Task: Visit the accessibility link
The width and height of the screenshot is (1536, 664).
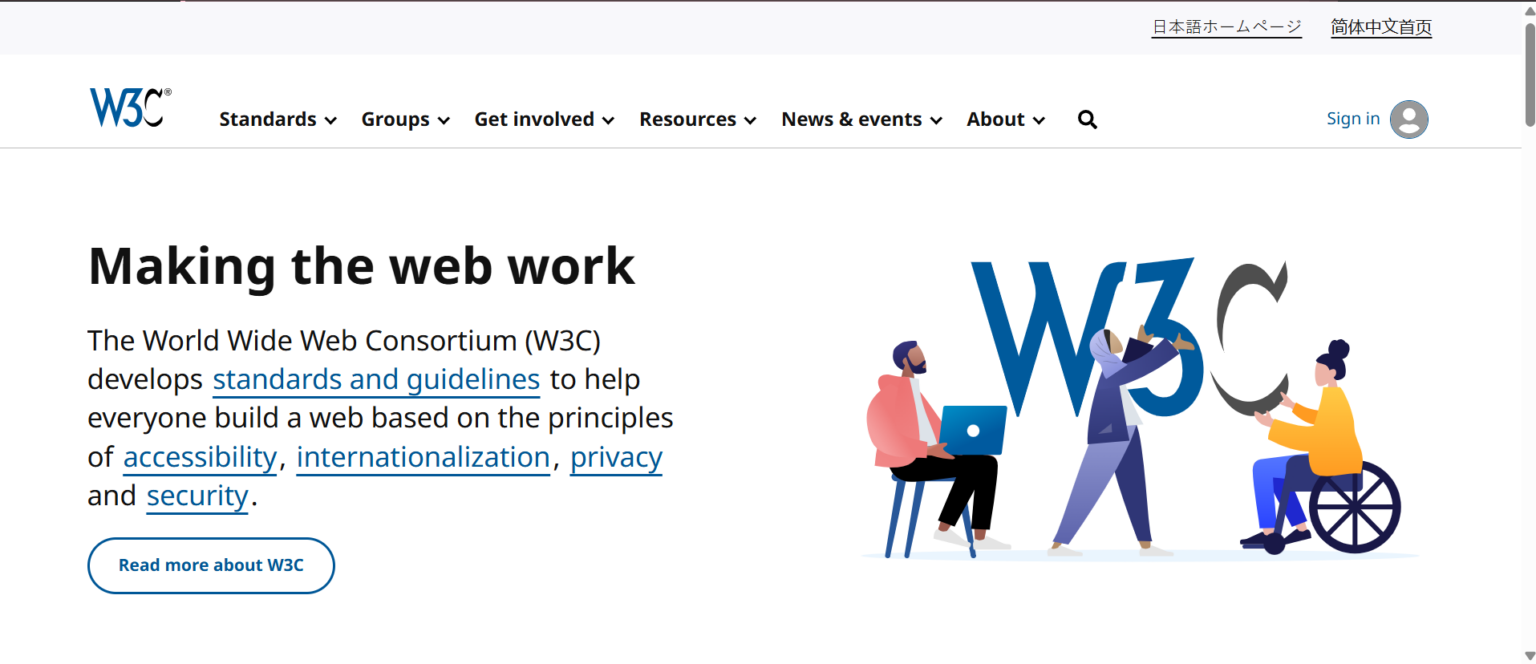Action: point(199,457)
